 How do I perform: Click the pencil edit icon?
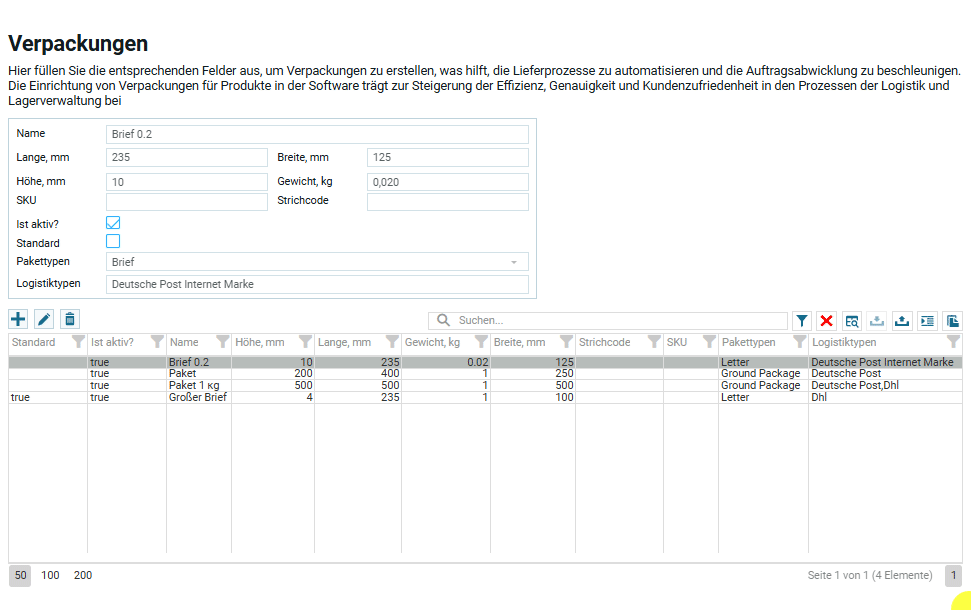click(44, 319)
